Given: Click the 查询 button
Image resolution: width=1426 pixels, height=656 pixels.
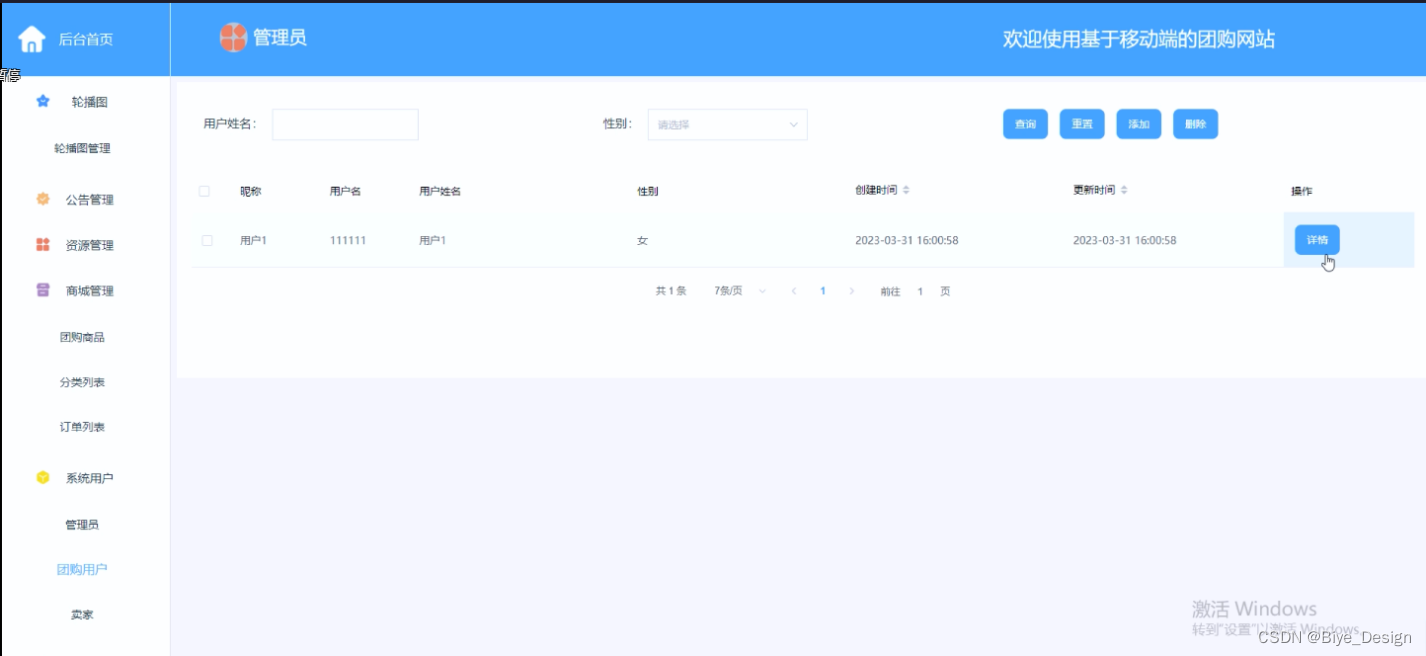Looking at the screenshot, I should click(1025, 124).
